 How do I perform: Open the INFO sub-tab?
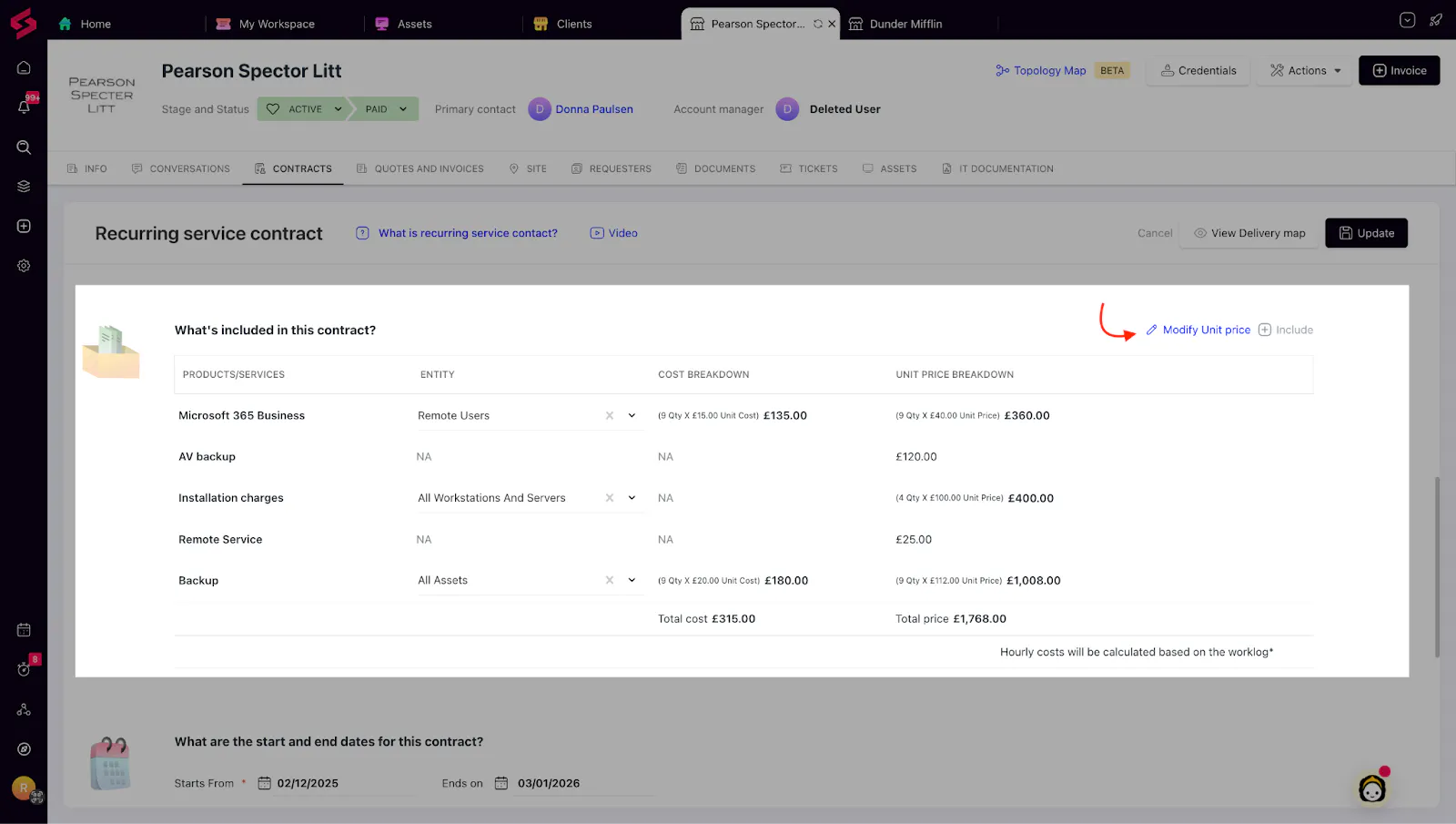tap(86, 168)
